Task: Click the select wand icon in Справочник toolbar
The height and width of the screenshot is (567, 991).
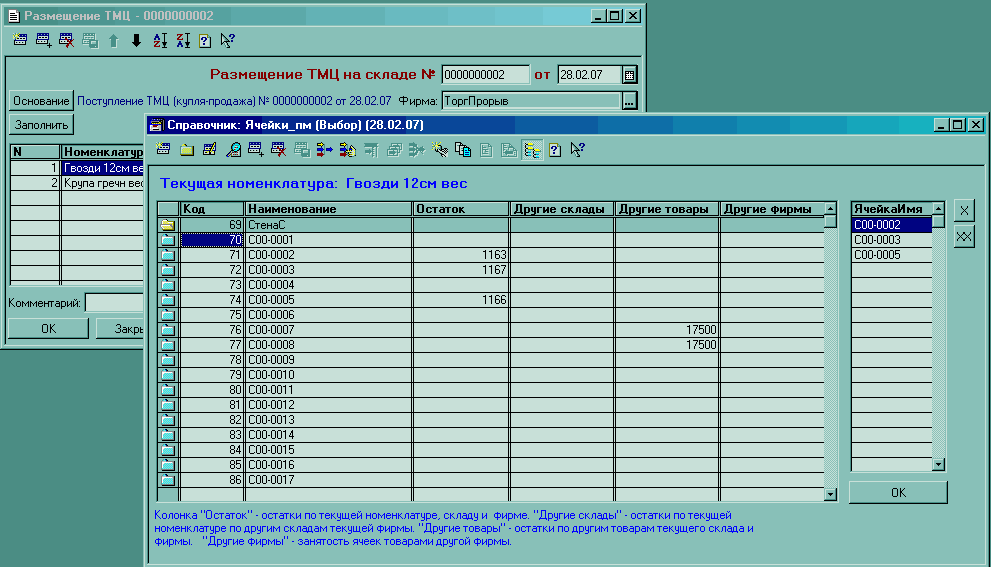Action: (x=440, y=150)
